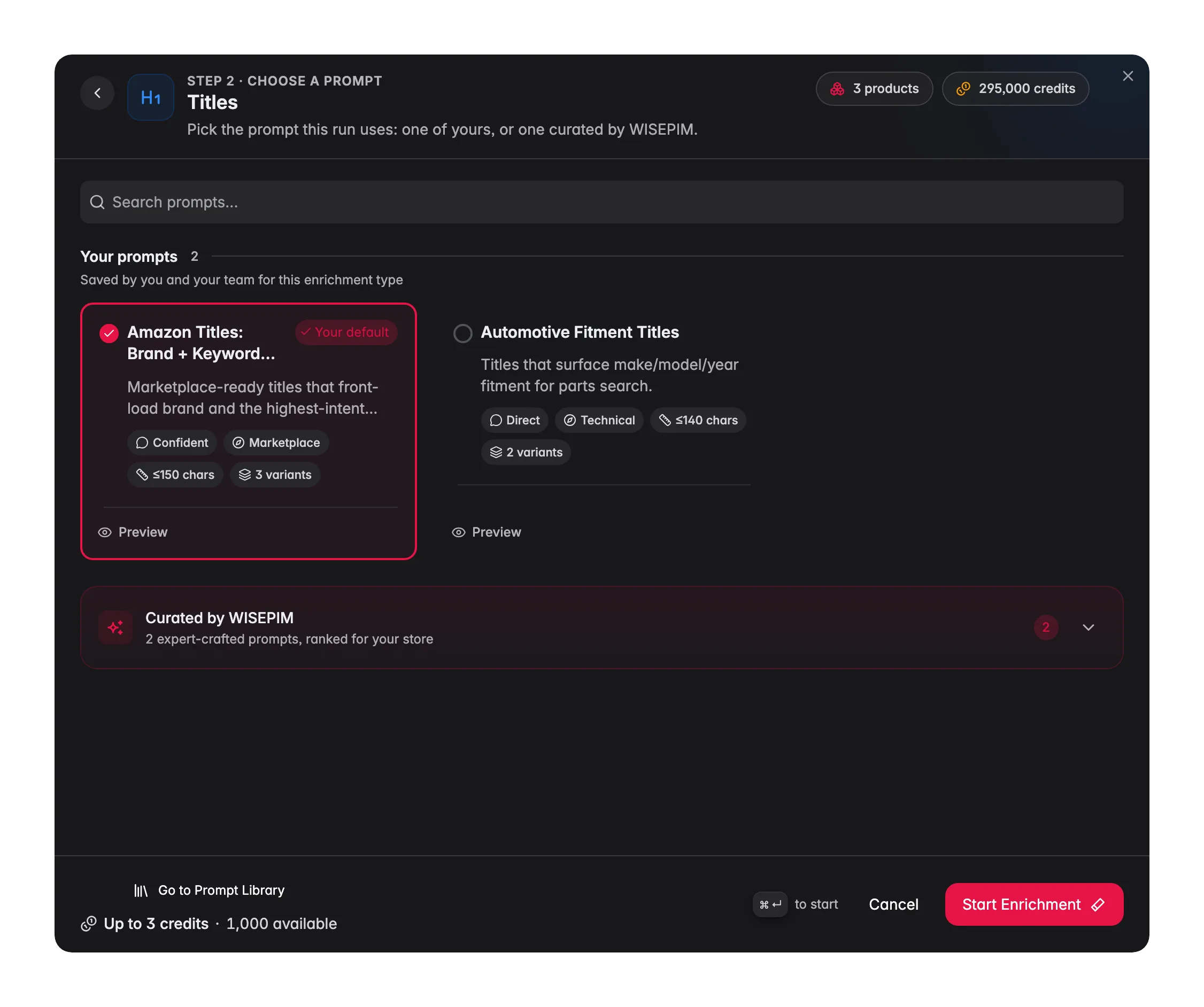Click the ≤140 chars tag
This screenshot has height=1007, width=1204.
[x=698, y=421]
